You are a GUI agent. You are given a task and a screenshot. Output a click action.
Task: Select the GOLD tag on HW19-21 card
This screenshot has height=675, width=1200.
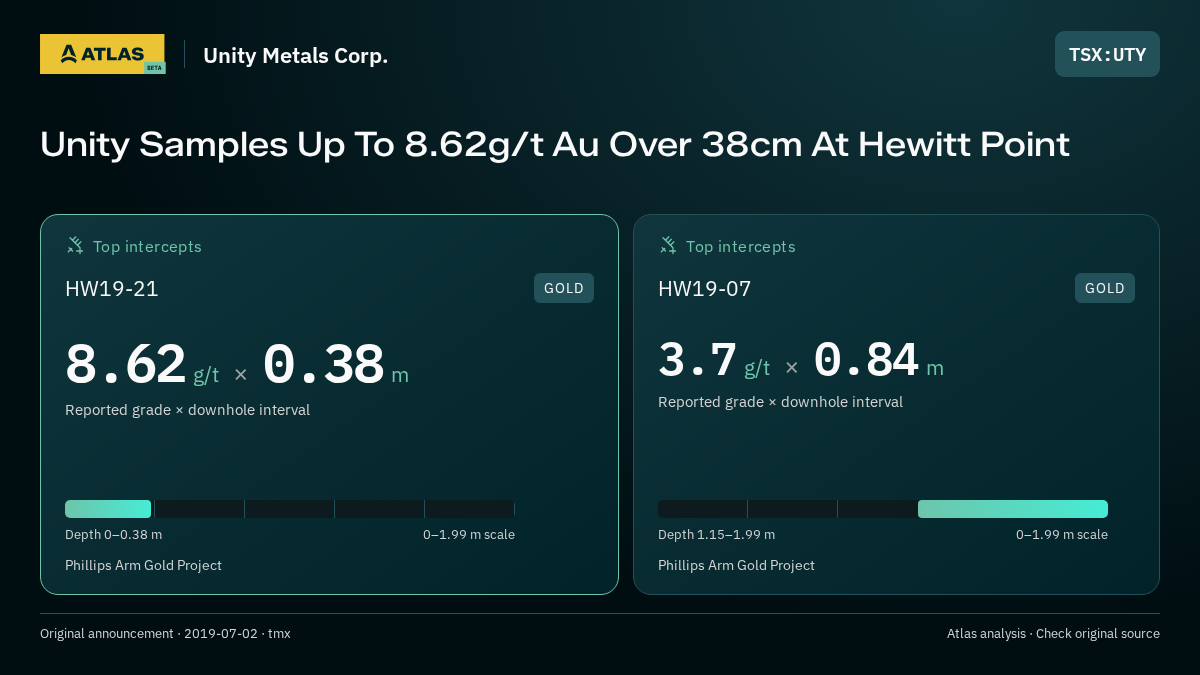pyautogui.click(x=564, y=288)
